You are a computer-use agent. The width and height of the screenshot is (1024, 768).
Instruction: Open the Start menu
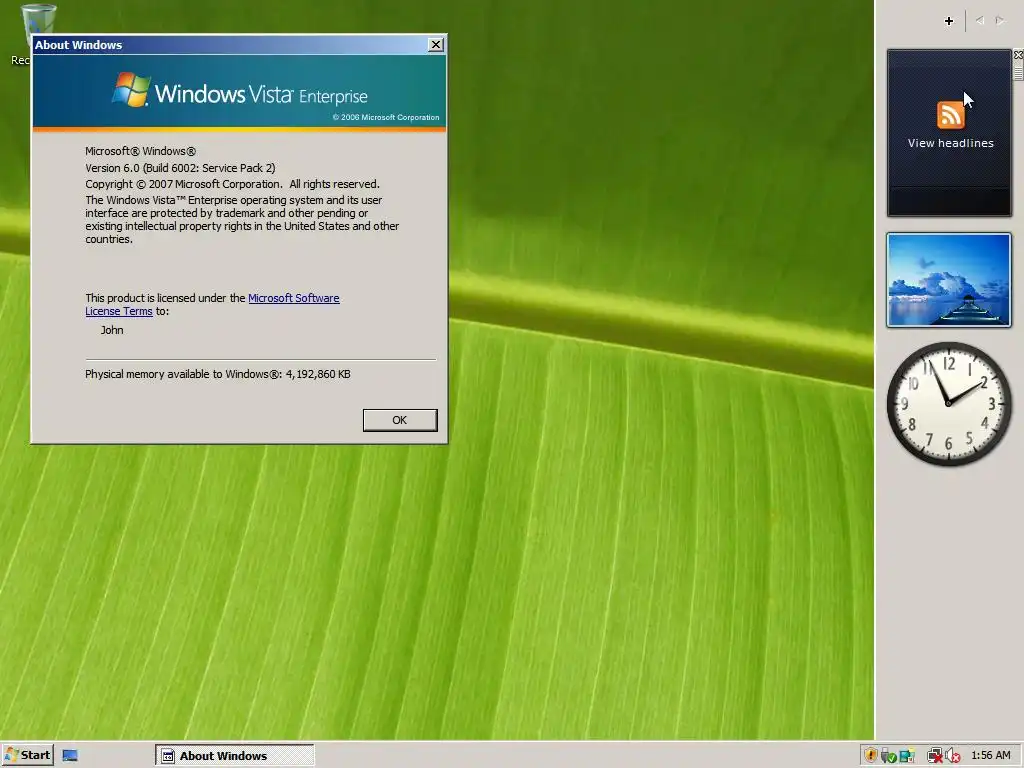[28, 755]
